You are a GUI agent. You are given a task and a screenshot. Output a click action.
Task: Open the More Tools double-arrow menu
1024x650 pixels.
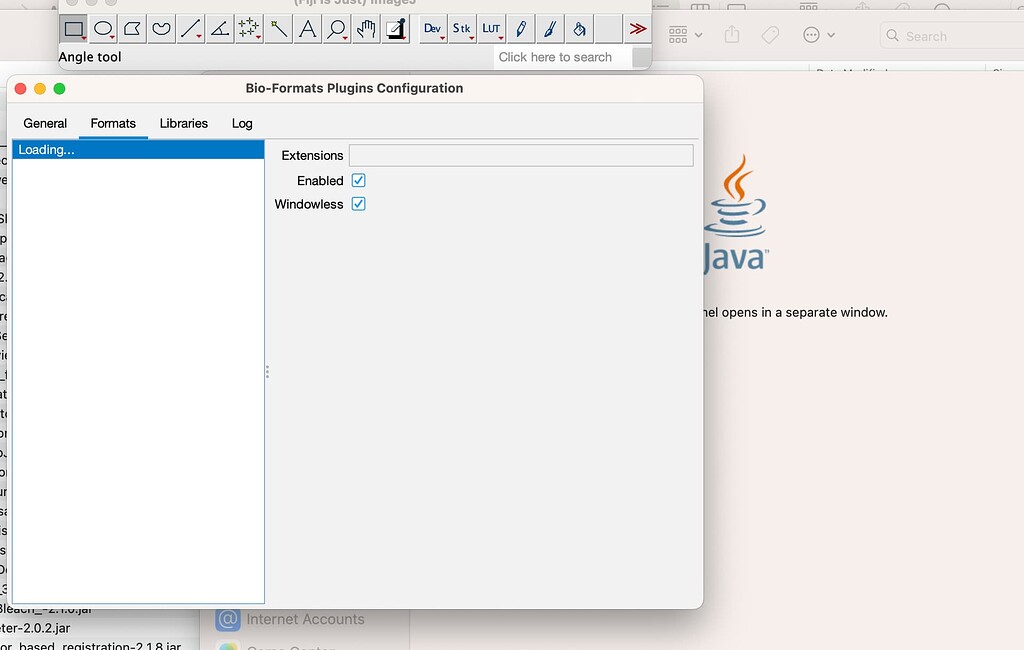pyautogui.click(x=637, y=29)
